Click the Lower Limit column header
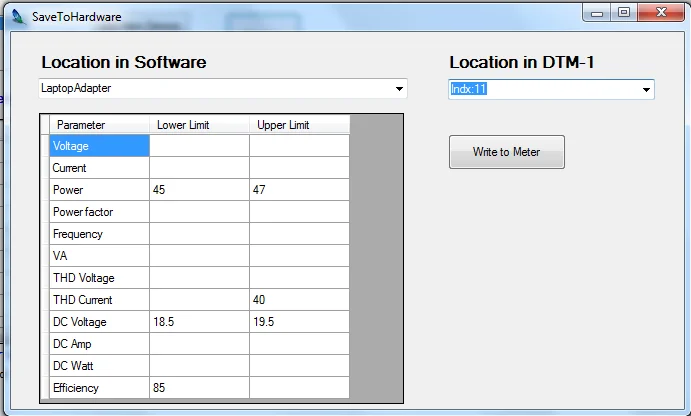The width and height of the screenshot is (691, 416). click(199, 125)
